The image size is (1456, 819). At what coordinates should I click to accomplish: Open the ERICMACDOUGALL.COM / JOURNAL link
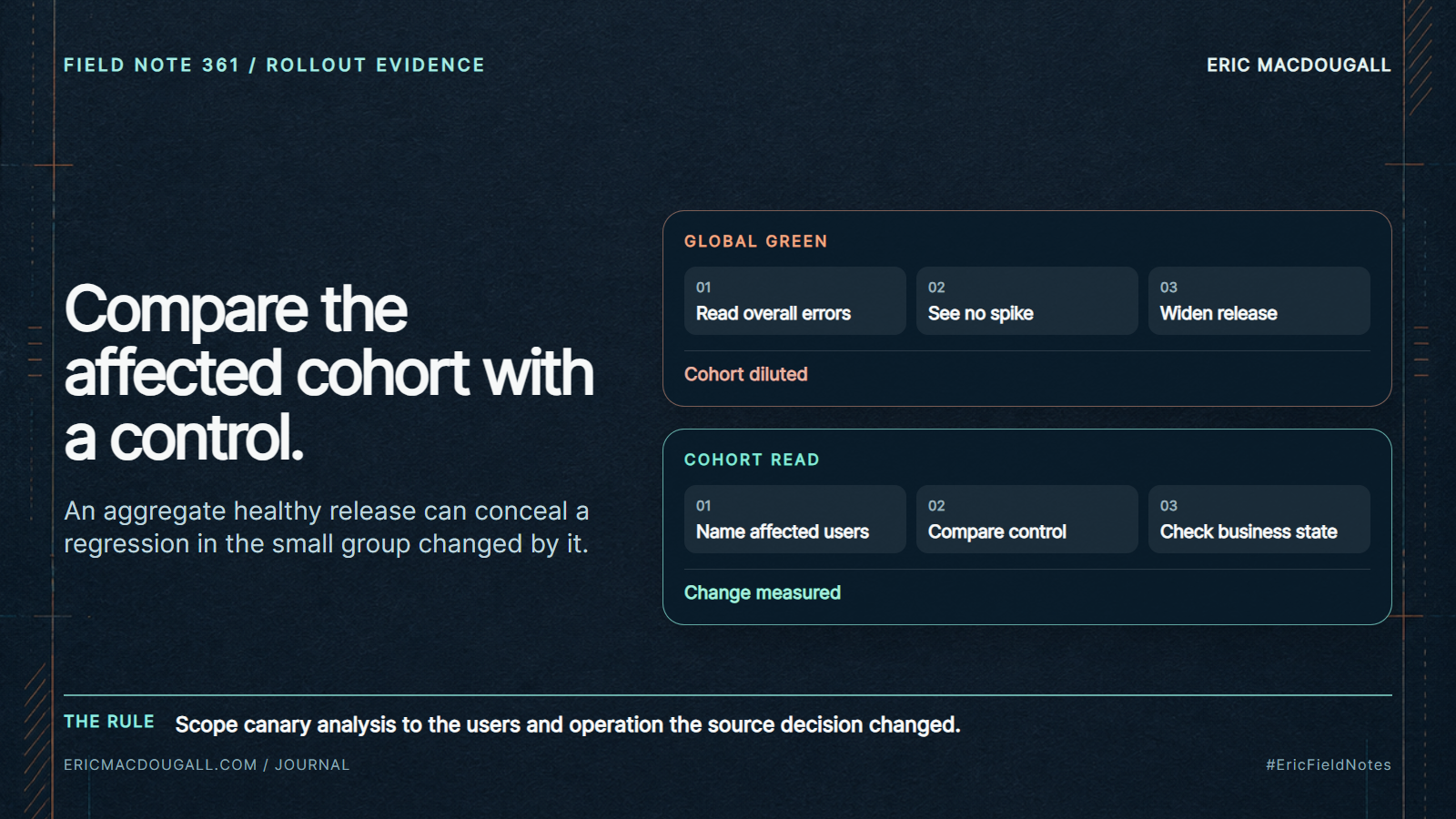207,764
